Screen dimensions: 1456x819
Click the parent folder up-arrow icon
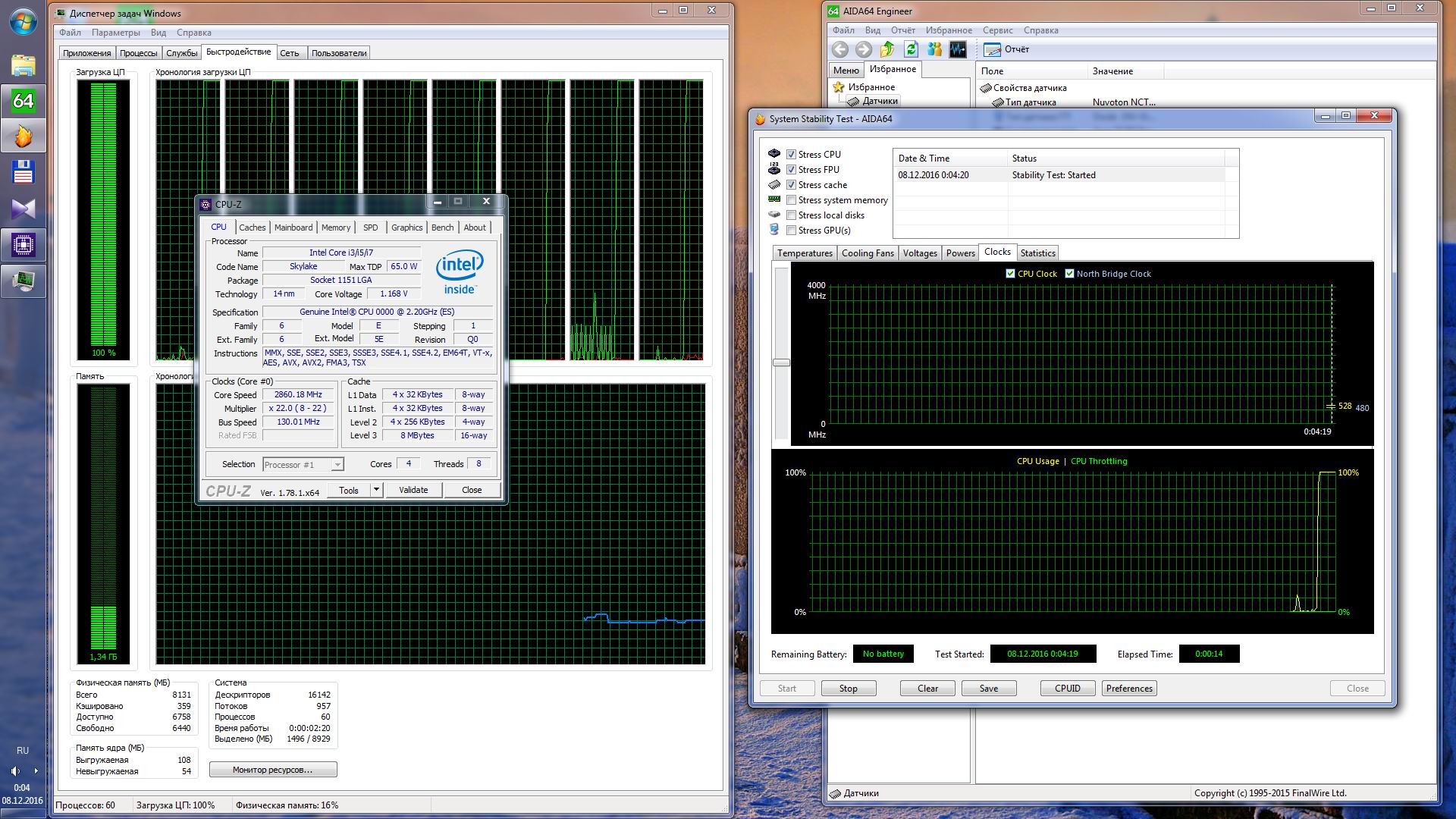tap(887, 49)
